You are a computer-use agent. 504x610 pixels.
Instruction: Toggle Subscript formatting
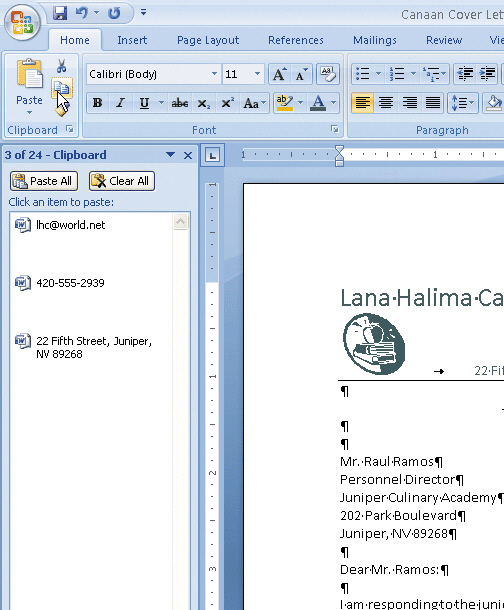(203, 103)
